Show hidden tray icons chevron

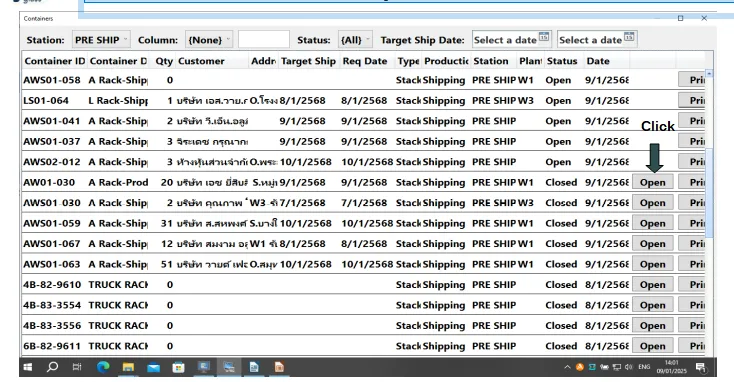pyautogui.click(x=567, y=367)
